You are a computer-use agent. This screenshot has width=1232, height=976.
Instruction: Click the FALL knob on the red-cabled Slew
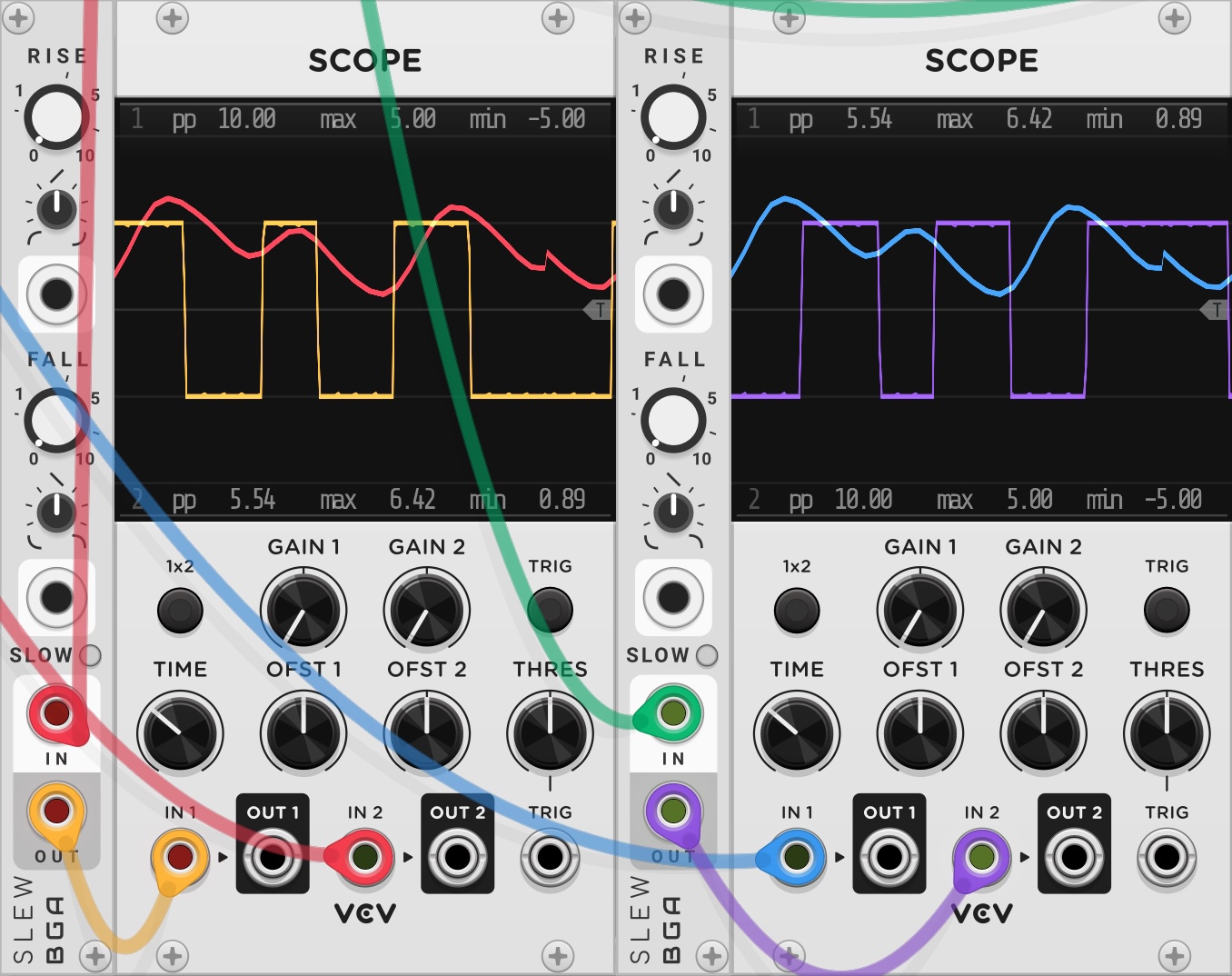(x=55, y=421)
